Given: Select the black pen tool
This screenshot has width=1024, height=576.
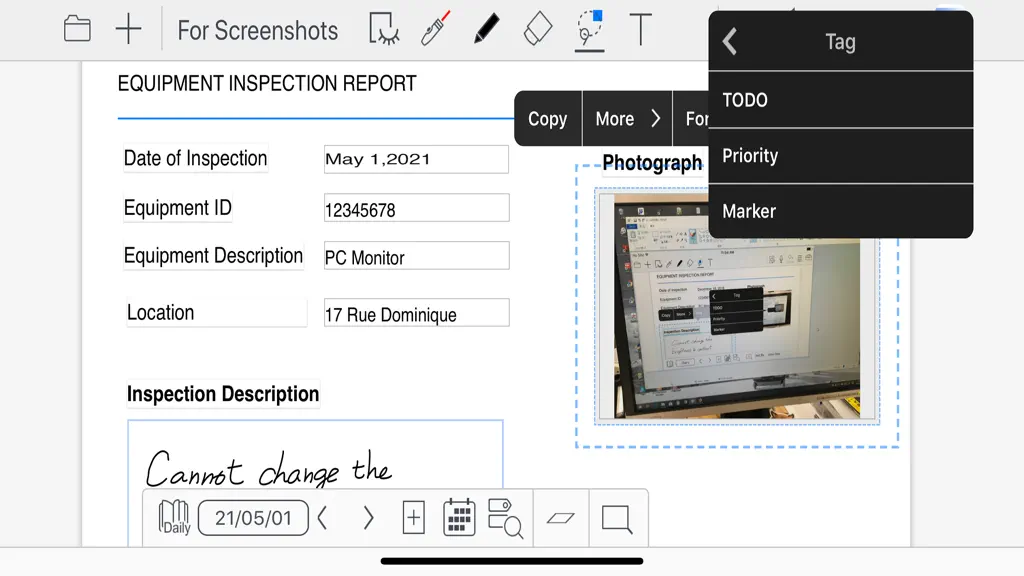Looking at the screenshot, I should click(487, 29).
